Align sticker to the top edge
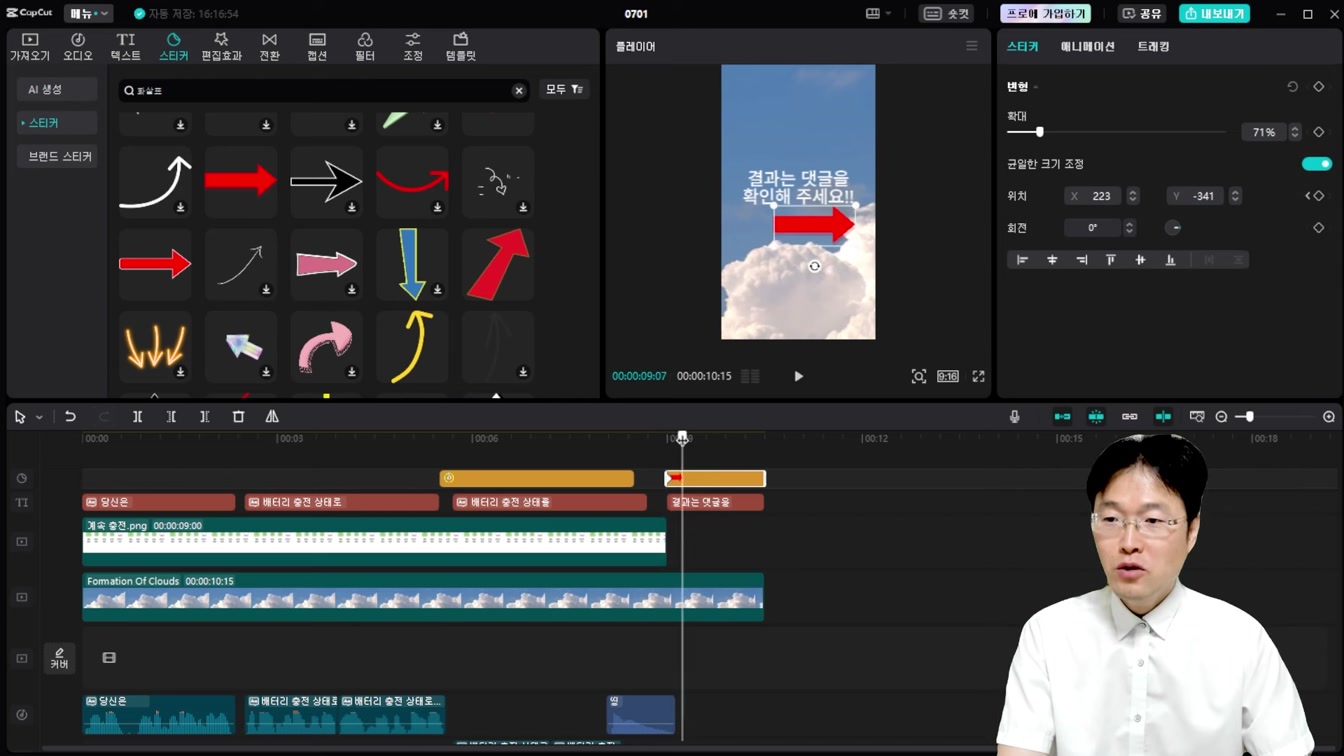The height and width of the screenshot is (756, 1344). 1110,260
